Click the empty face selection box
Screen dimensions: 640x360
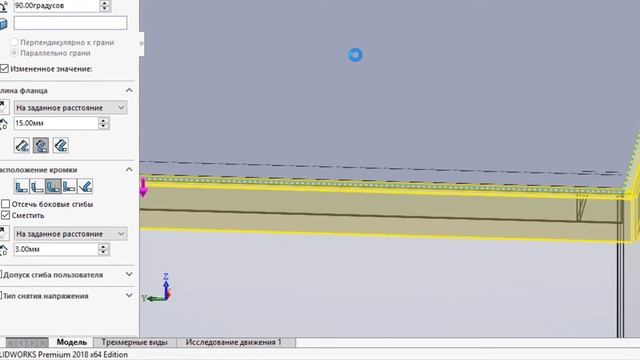pyautogui.click(x=70, y=23)
